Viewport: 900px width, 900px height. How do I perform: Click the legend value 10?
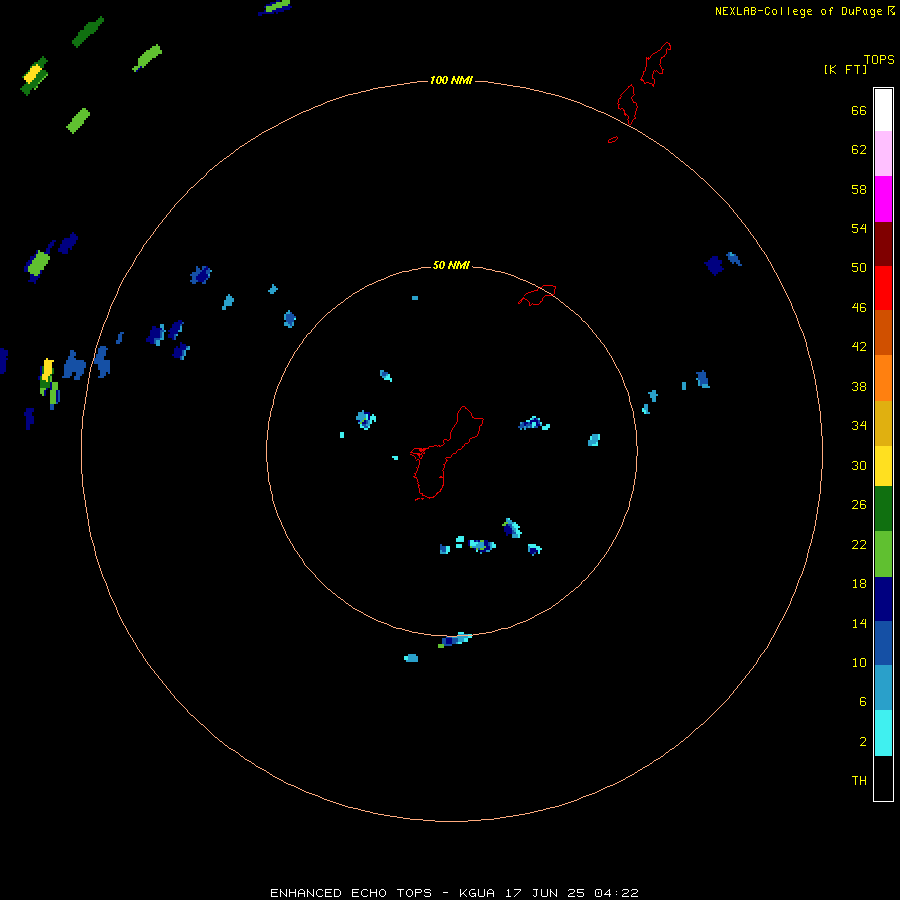point(859,662)
